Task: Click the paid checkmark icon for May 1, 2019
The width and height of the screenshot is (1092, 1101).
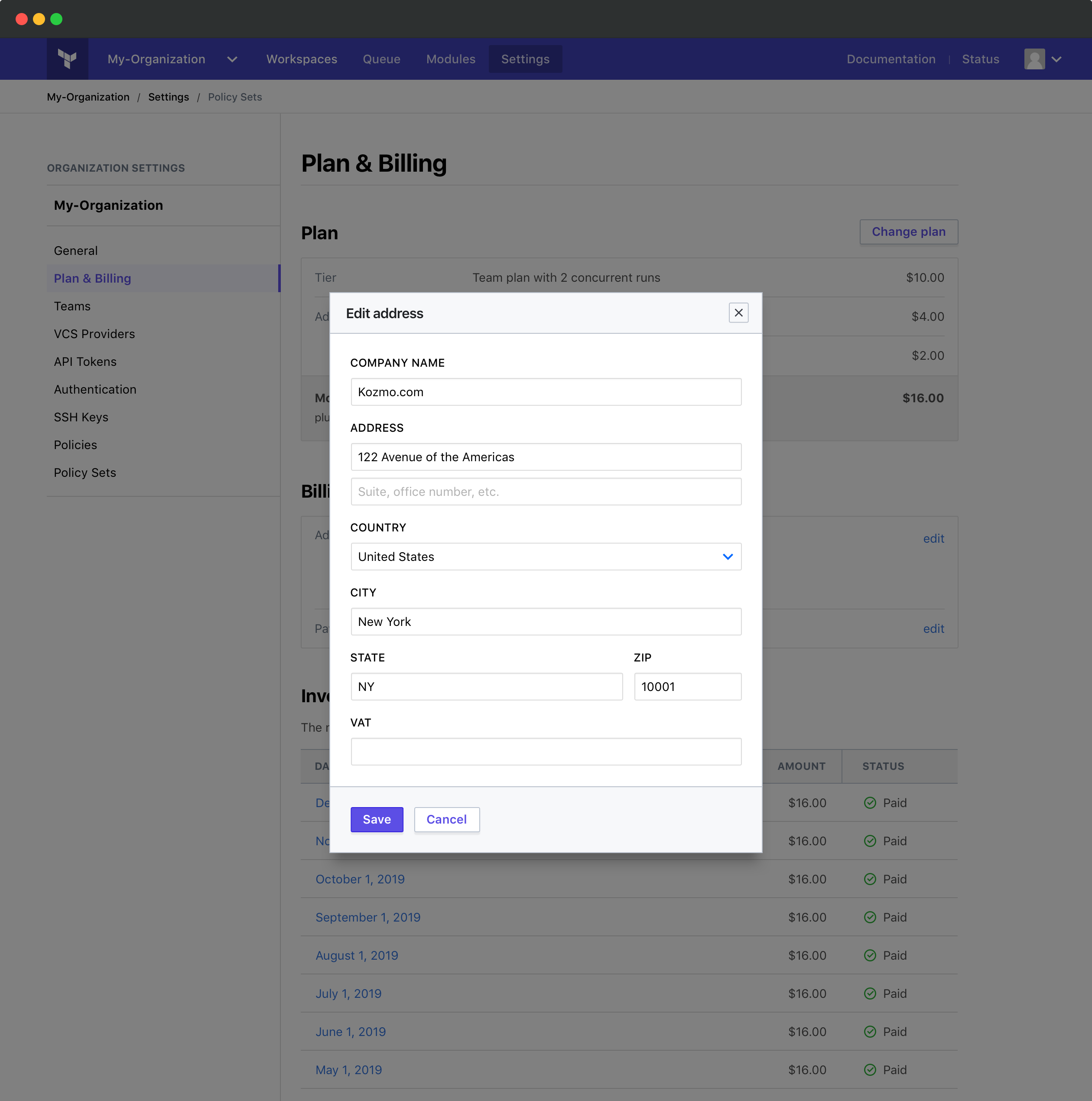Action: click(x=870, y=1070)
